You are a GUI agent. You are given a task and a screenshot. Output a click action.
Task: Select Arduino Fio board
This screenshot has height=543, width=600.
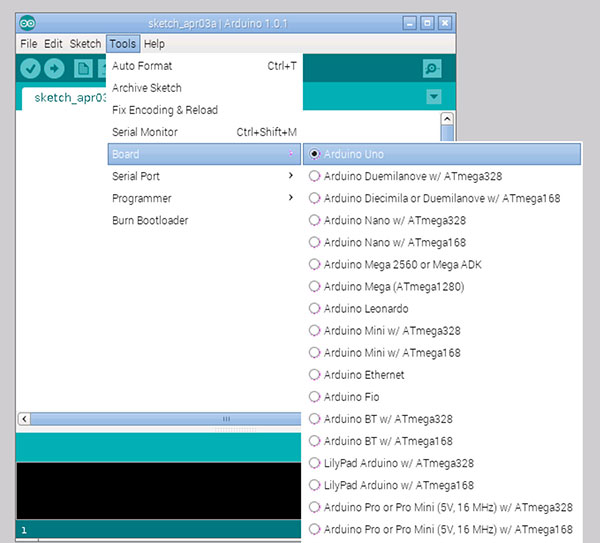442,397
